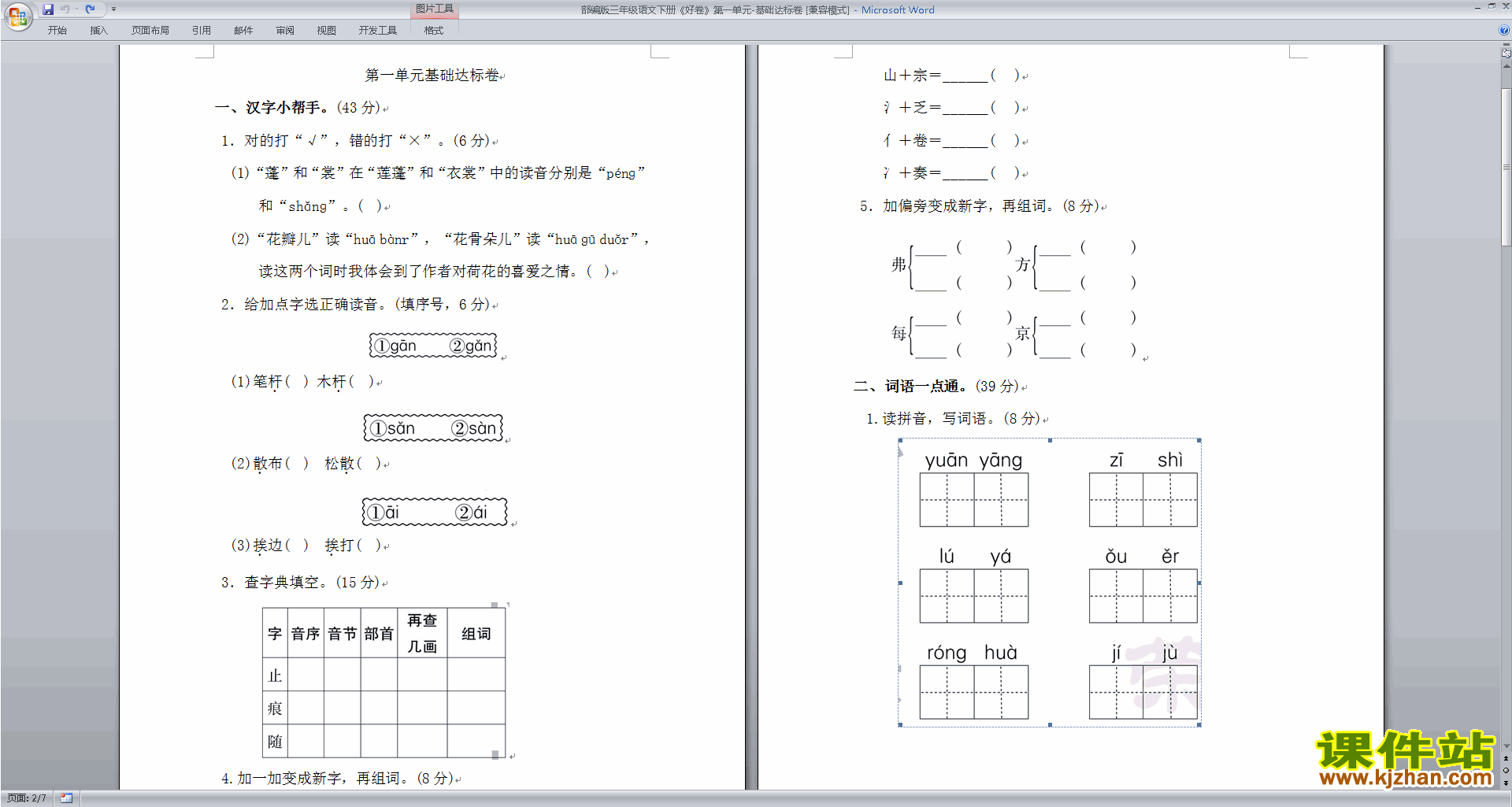Click the róng huà writing grid
Image resolution: width=1512 pixels, height=807 pixels.
click(974, 692)
